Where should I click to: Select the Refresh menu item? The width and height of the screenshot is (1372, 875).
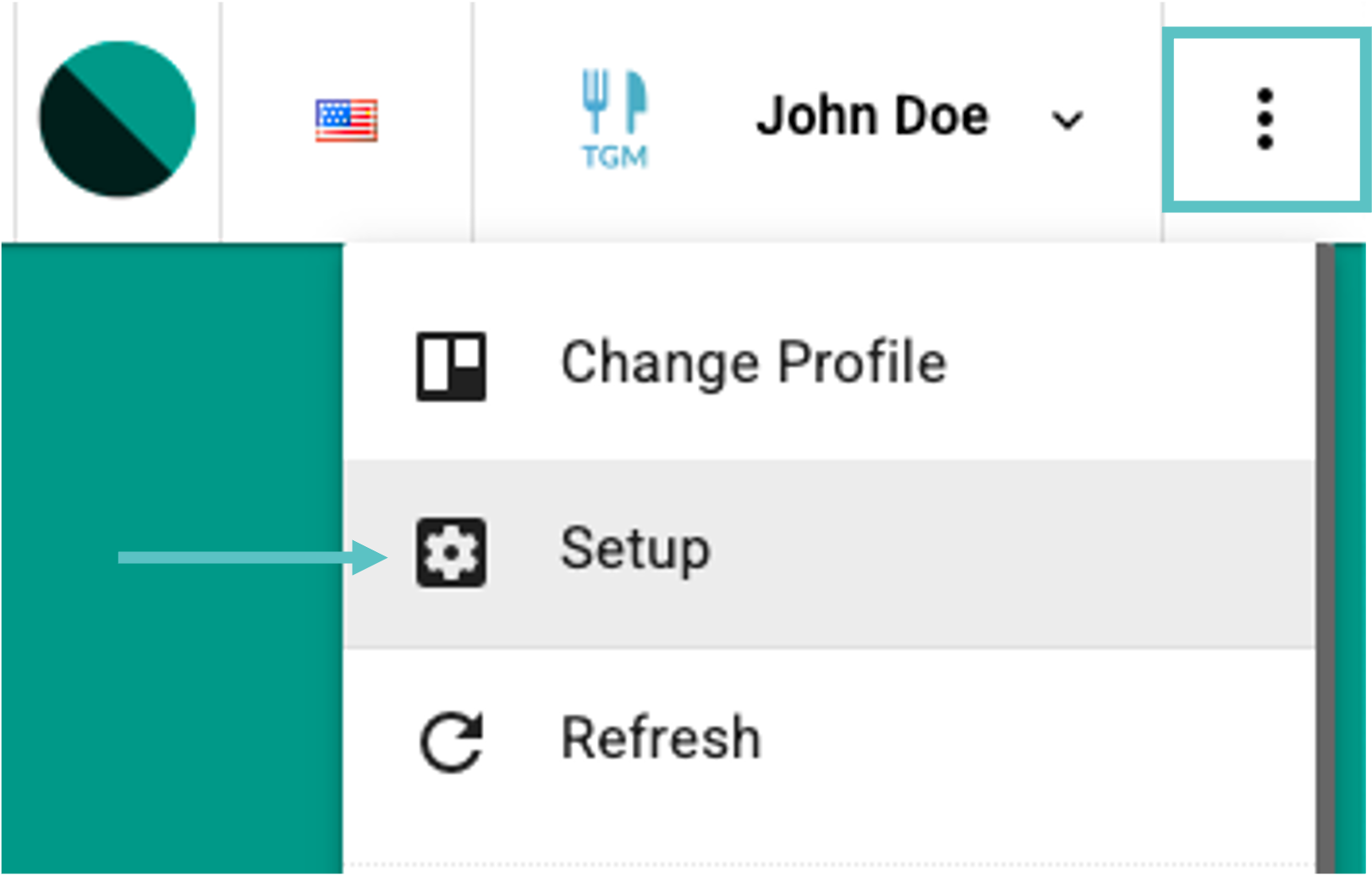tap(661, 739)
